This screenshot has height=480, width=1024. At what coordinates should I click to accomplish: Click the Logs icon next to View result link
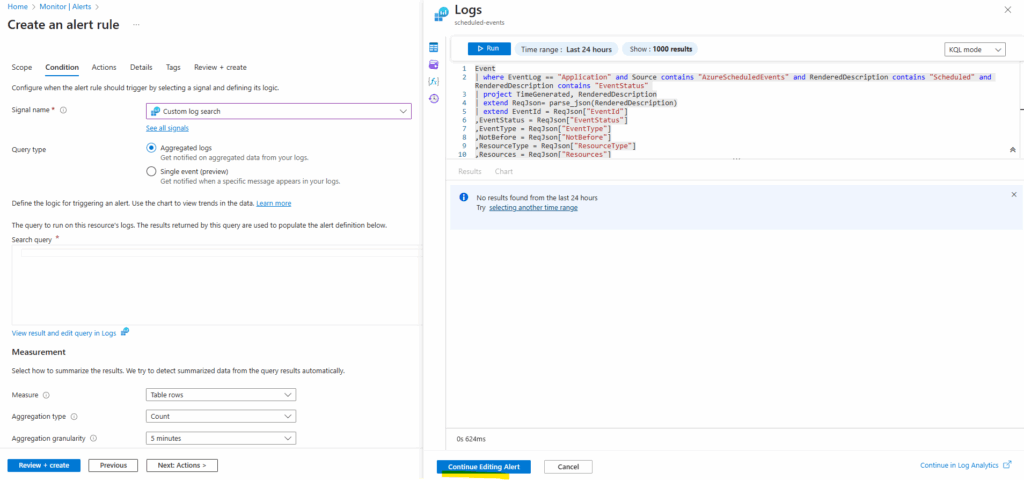tap(125, 332)
